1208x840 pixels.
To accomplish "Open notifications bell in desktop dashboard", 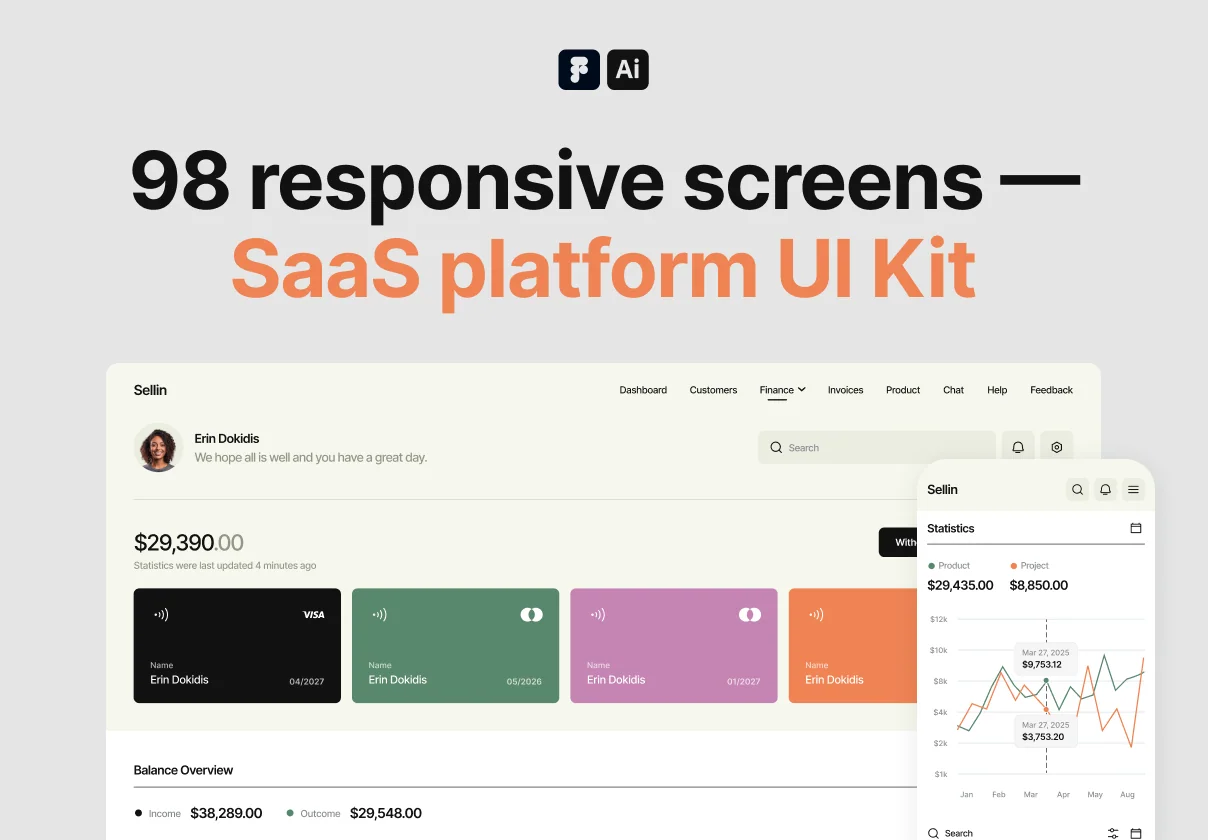I will coord(1018,447).
